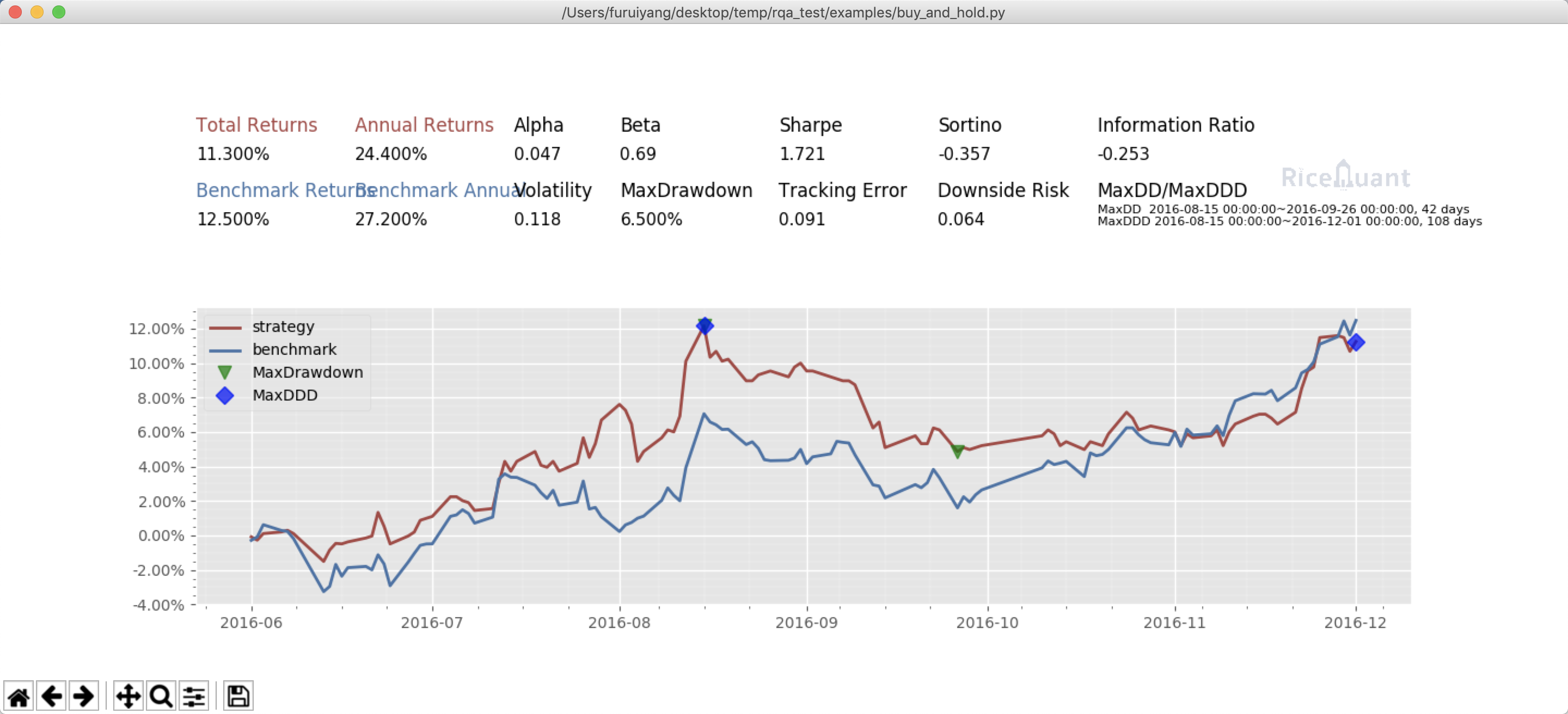Click the yellow minimize window button

coord(37,11)
